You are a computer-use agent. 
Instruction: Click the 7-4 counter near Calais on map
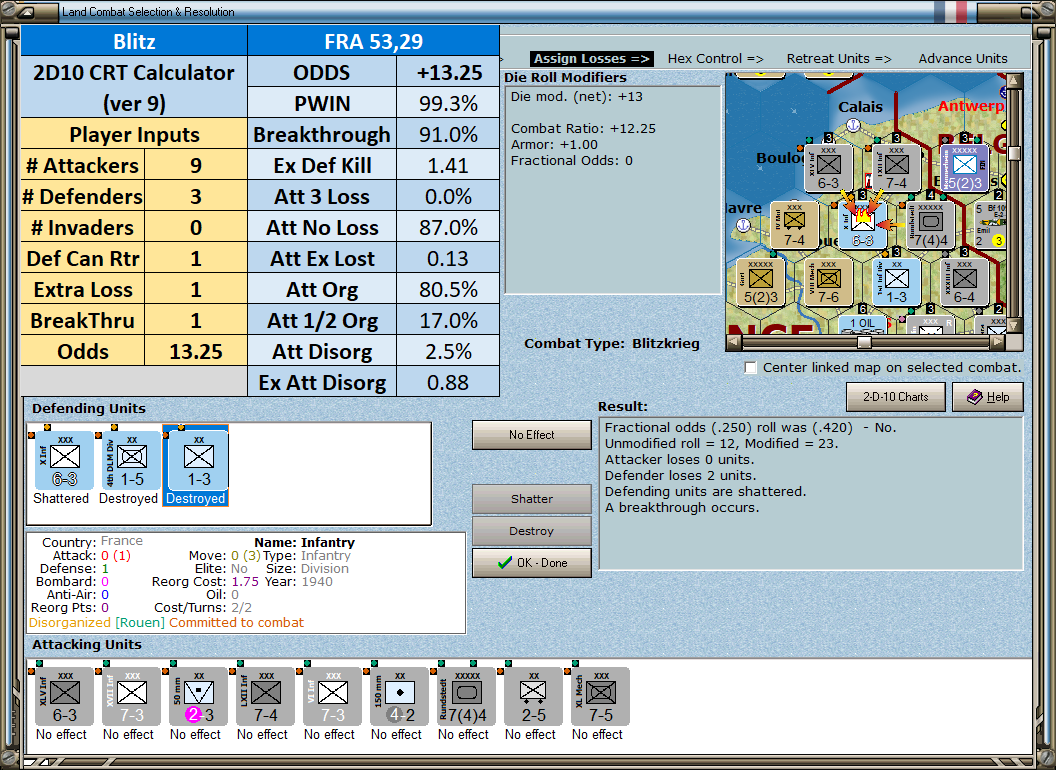896,168
